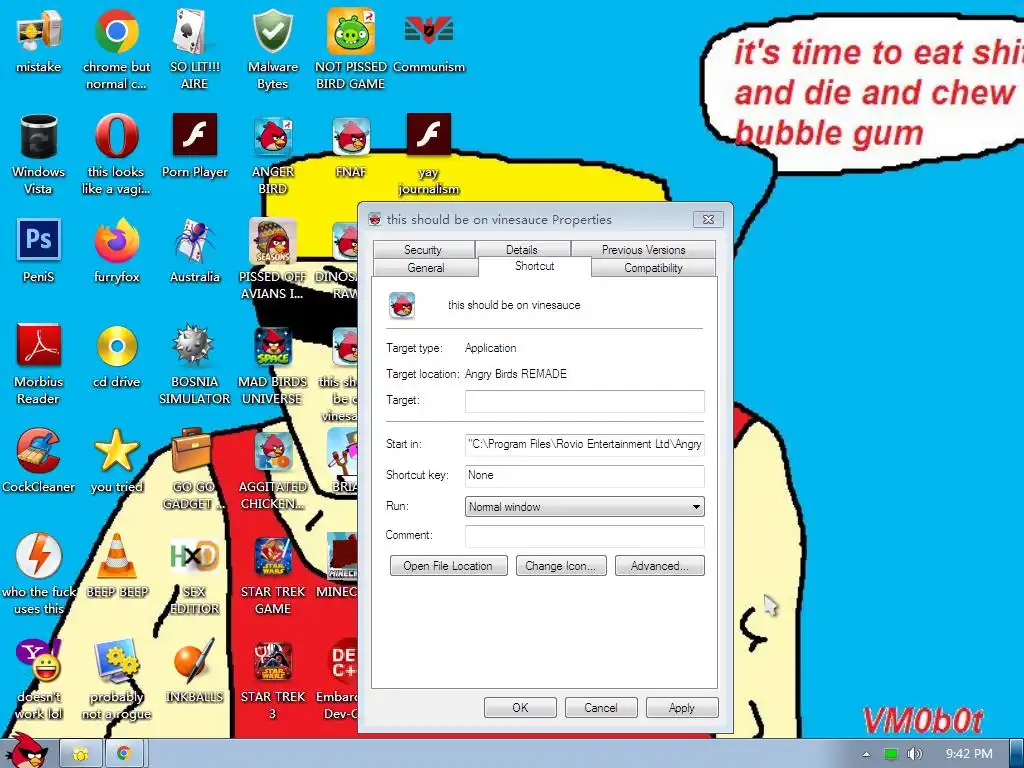Select the Opera icon labeled "this looks like"

pyautogui.click(x=116, y=154)
